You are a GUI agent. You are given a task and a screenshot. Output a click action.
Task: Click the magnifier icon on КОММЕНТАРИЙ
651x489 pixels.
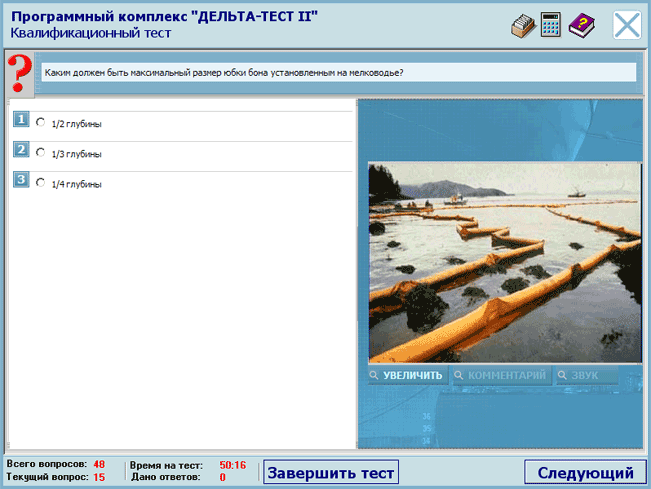(x=459, y=375)
